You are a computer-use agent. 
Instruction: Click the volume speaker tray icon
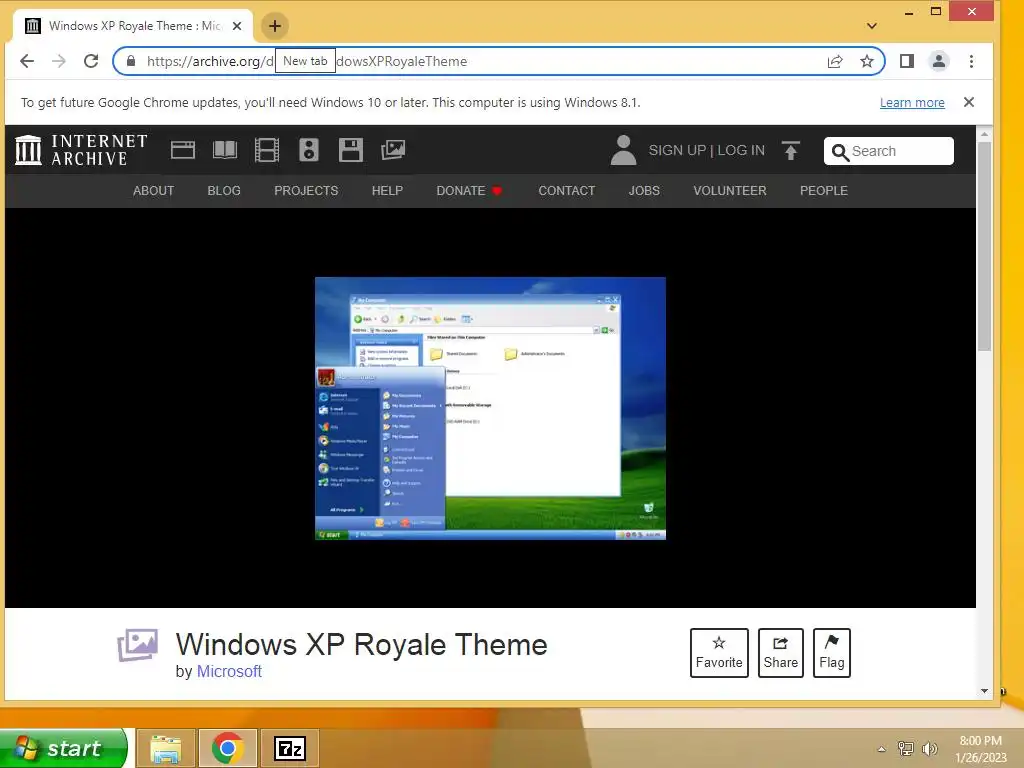click(929, 748)
